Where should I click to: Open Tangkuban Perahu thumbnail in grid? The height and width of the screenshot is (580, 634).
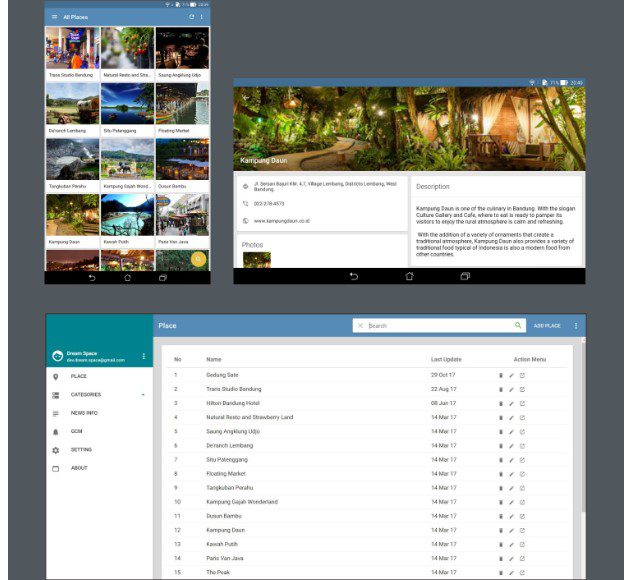pyautogui.click(x=72, y=159)
